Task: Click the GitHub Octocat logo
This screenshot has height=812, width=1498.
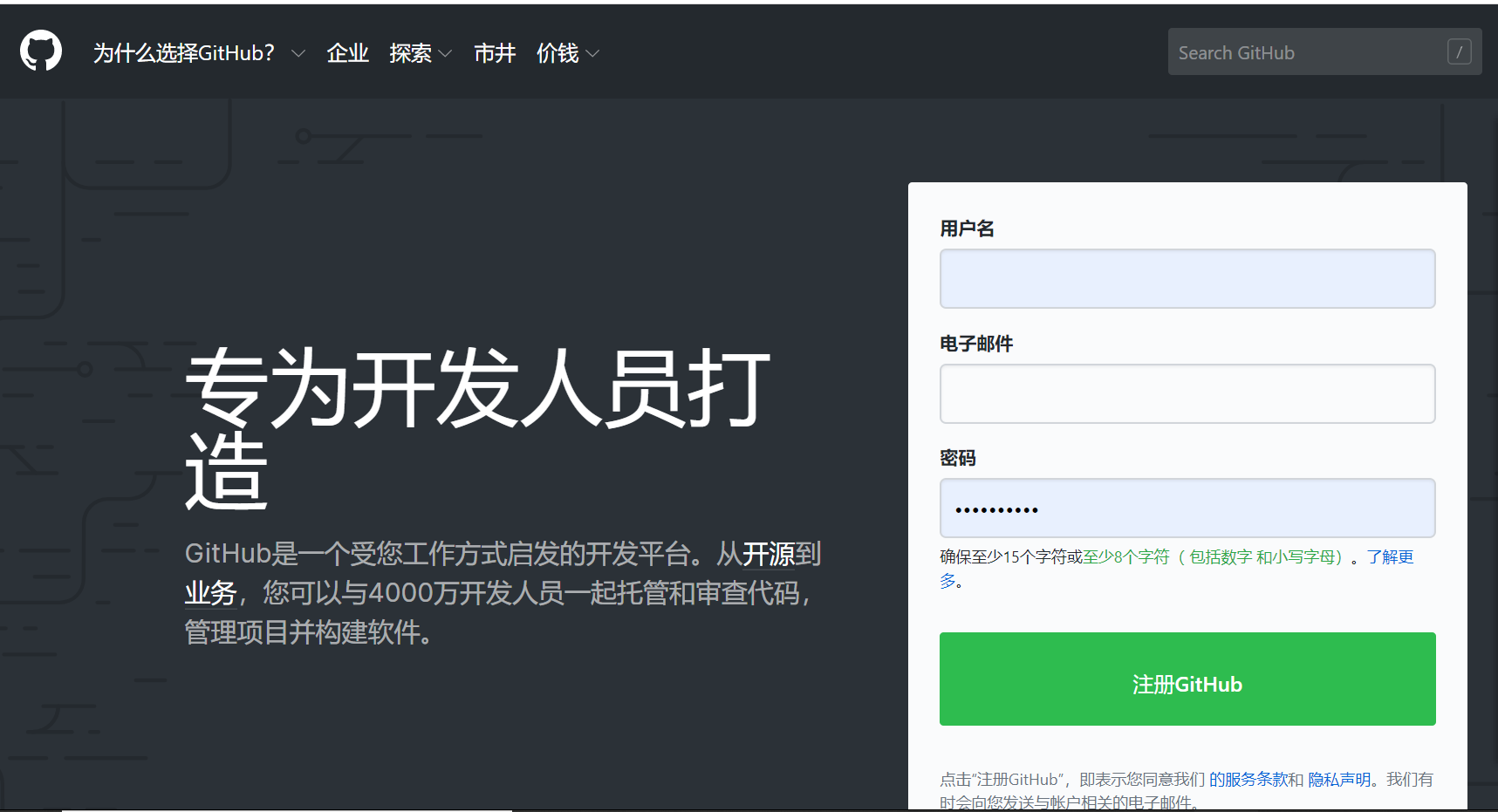Action: [x=41, y=51]
